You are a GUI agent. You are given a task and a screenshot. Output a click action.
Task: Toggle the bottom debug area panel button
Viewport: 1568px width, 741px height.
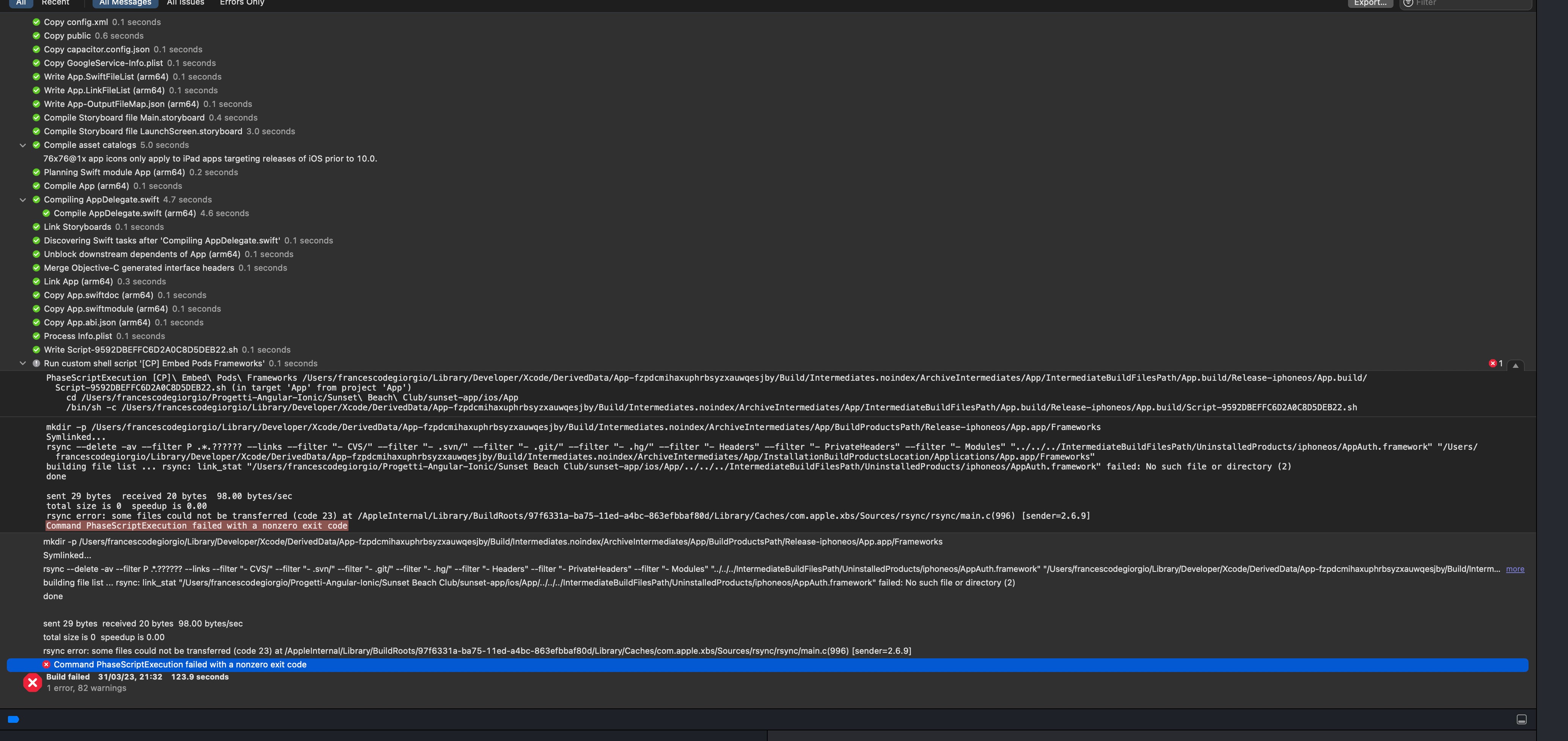(x=1521, y=719)
